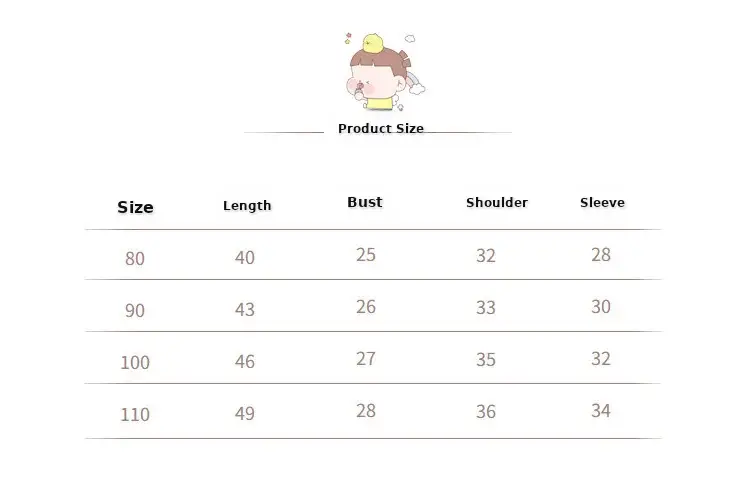Select size 100 in the table

[135, 362]
